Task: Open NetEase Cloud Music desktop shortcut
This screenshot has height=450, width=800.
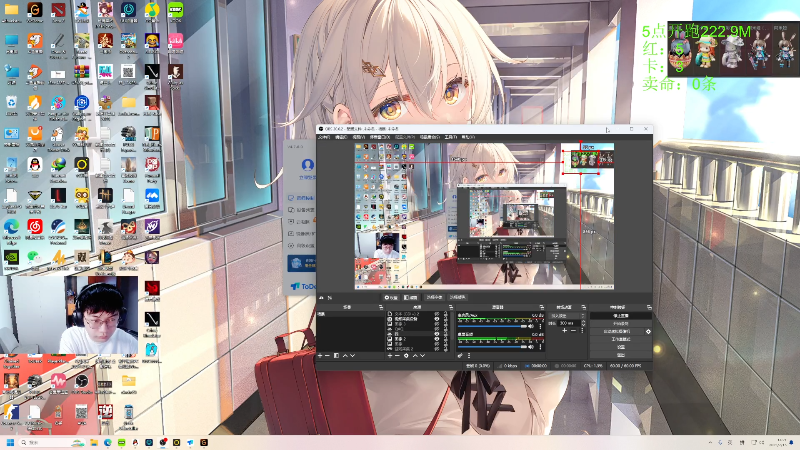Action: [35, 229]
